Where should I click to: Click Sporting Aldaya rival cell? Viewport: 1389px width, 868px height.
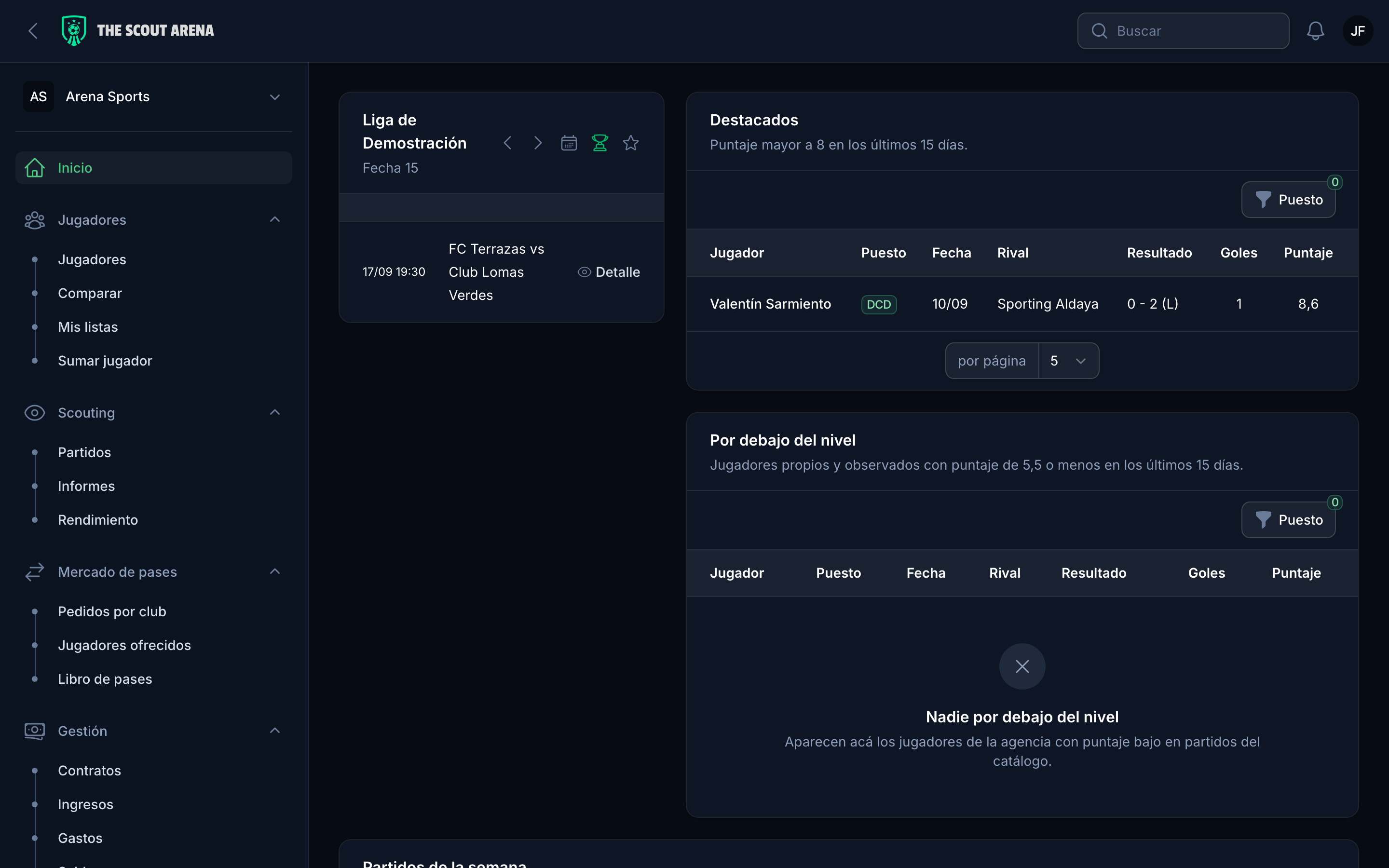pos(1048,304)
